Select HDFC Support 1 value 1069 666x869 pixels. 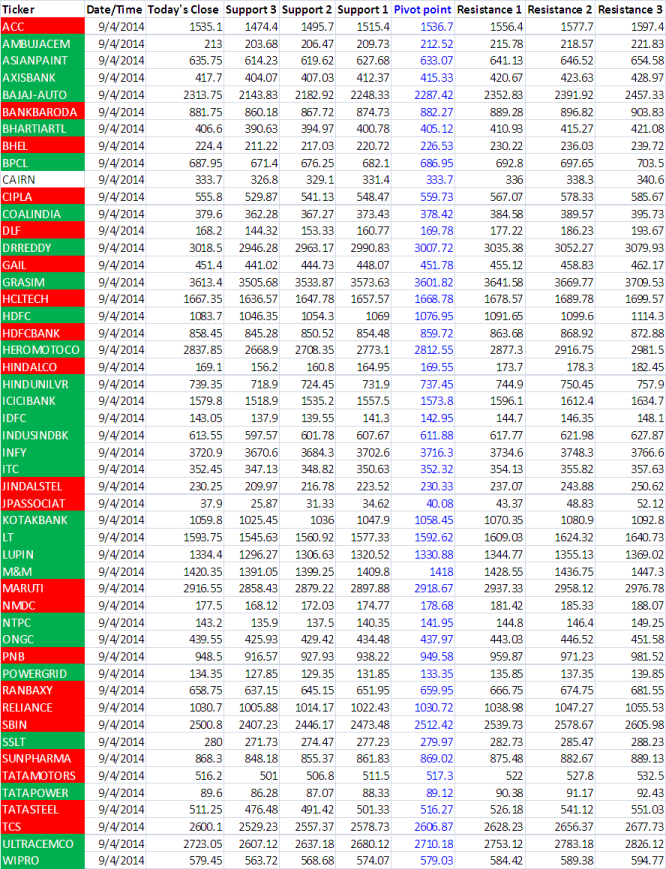click(377, 316)
